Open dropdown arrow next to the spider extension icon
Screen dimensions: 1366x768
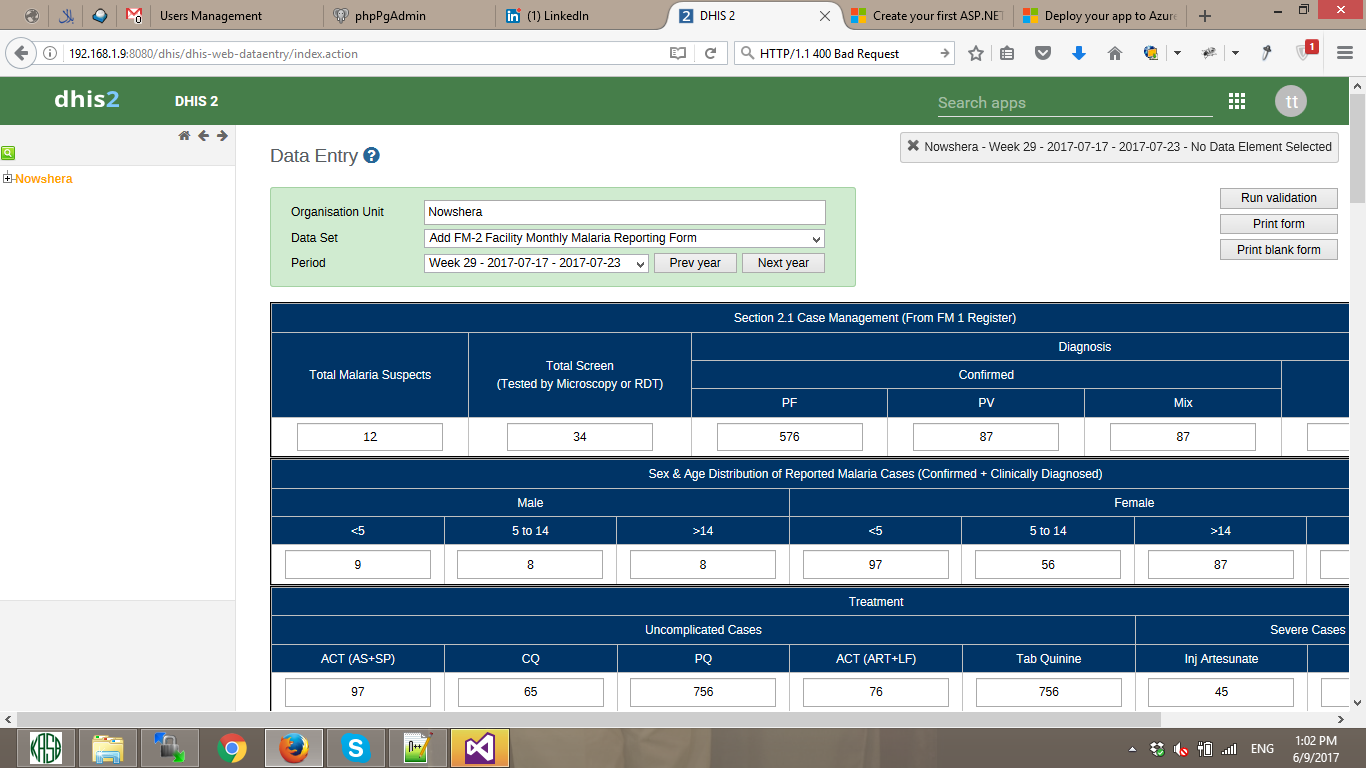[x=1235, y=54]
